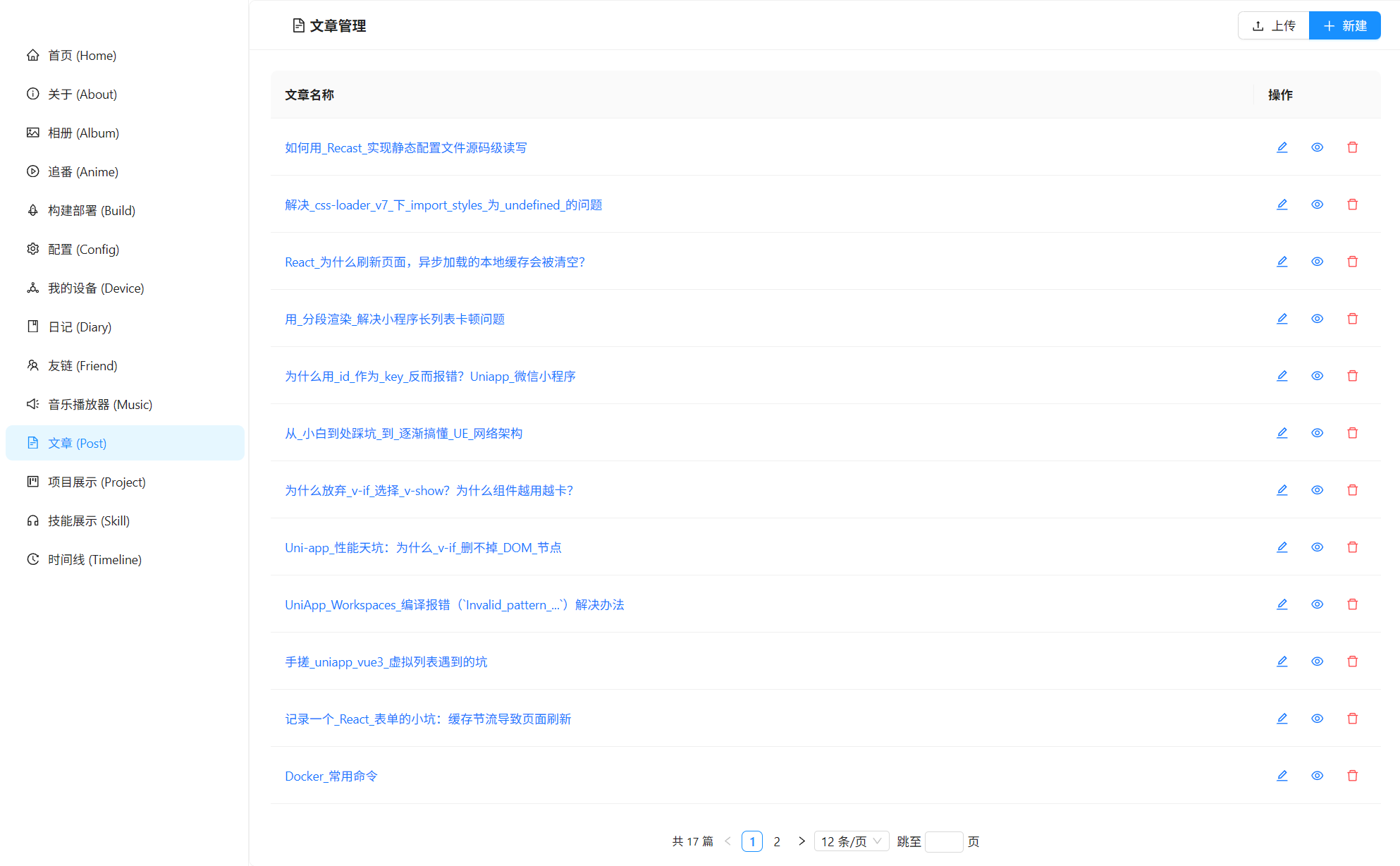
Task: Edit the Uniapp_微信小程序 key article
Action: 1282,376
